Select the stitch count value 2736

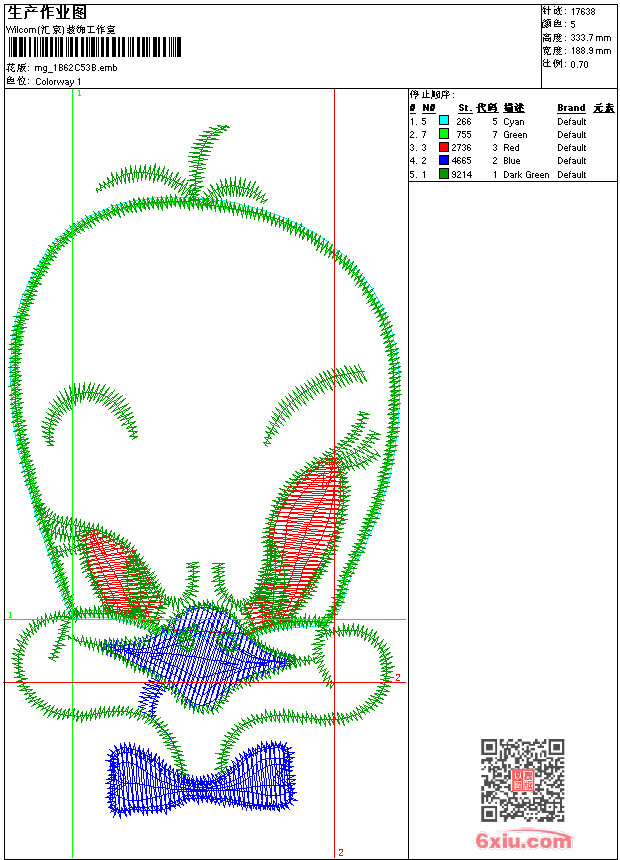(461, 148)
